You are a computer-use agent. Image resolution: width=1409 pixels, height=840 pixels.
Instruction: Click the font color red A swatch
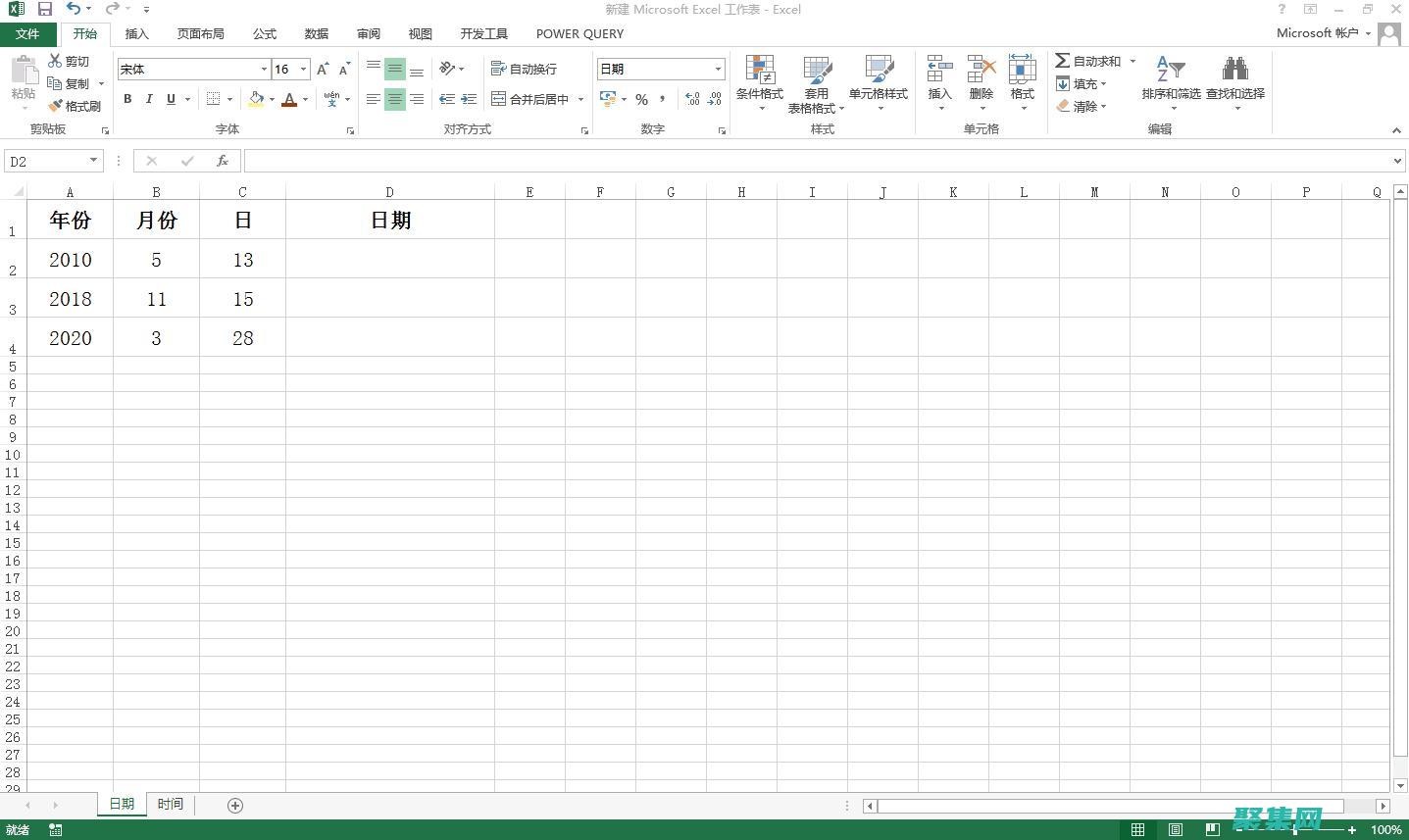click(x=288, y=99)
